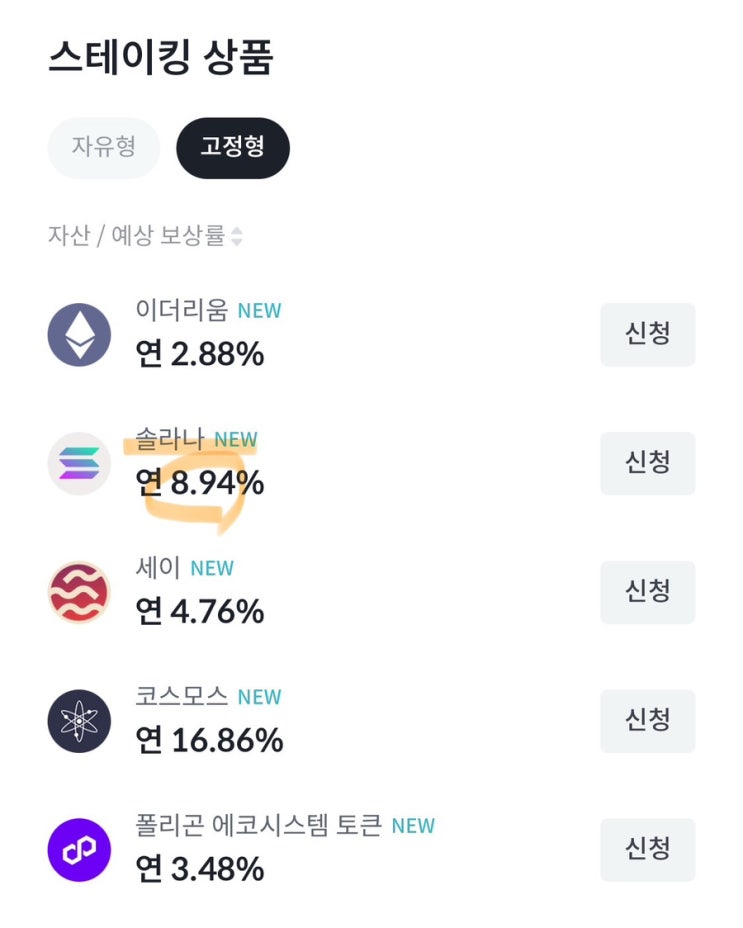Click the Polygon Ecosystem Token icon

79,850
